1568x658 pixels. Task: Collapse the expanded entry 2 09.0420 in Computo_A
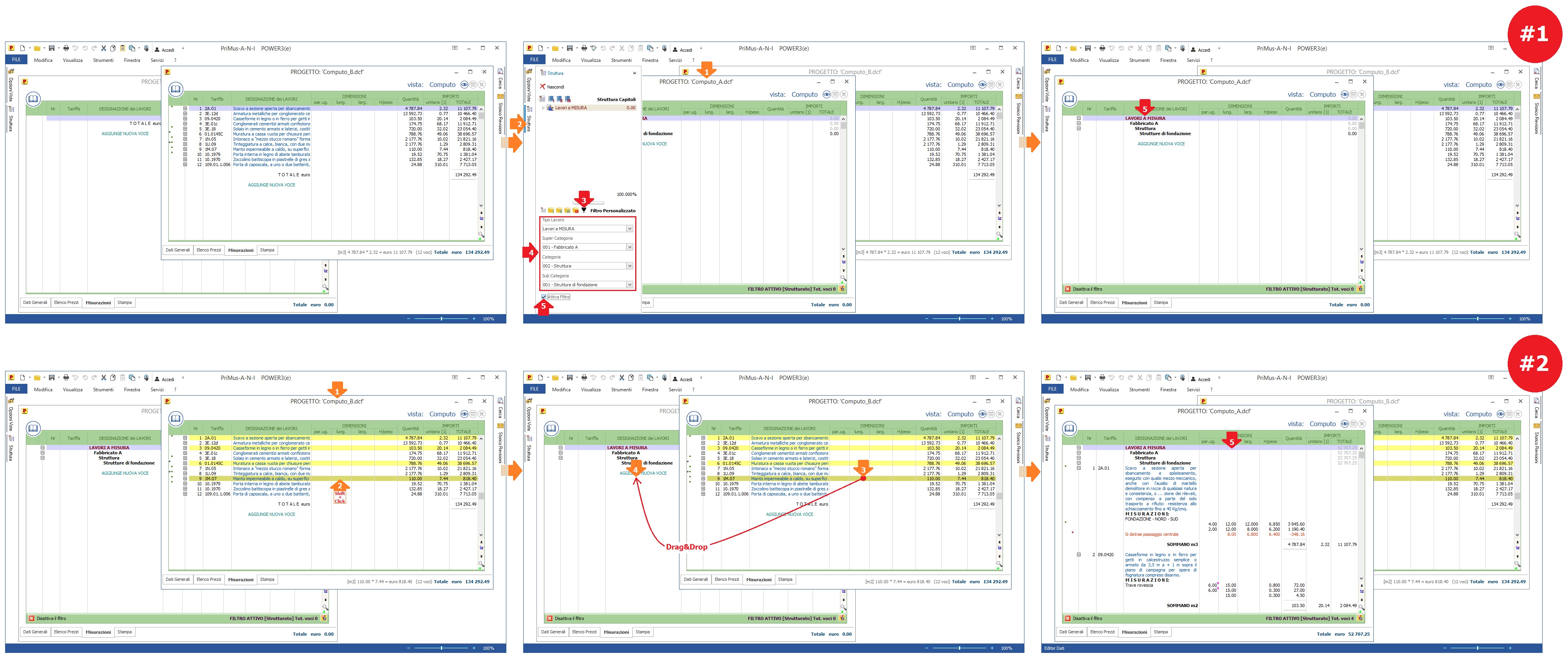pyautogui.click(x=1078, y=555)
